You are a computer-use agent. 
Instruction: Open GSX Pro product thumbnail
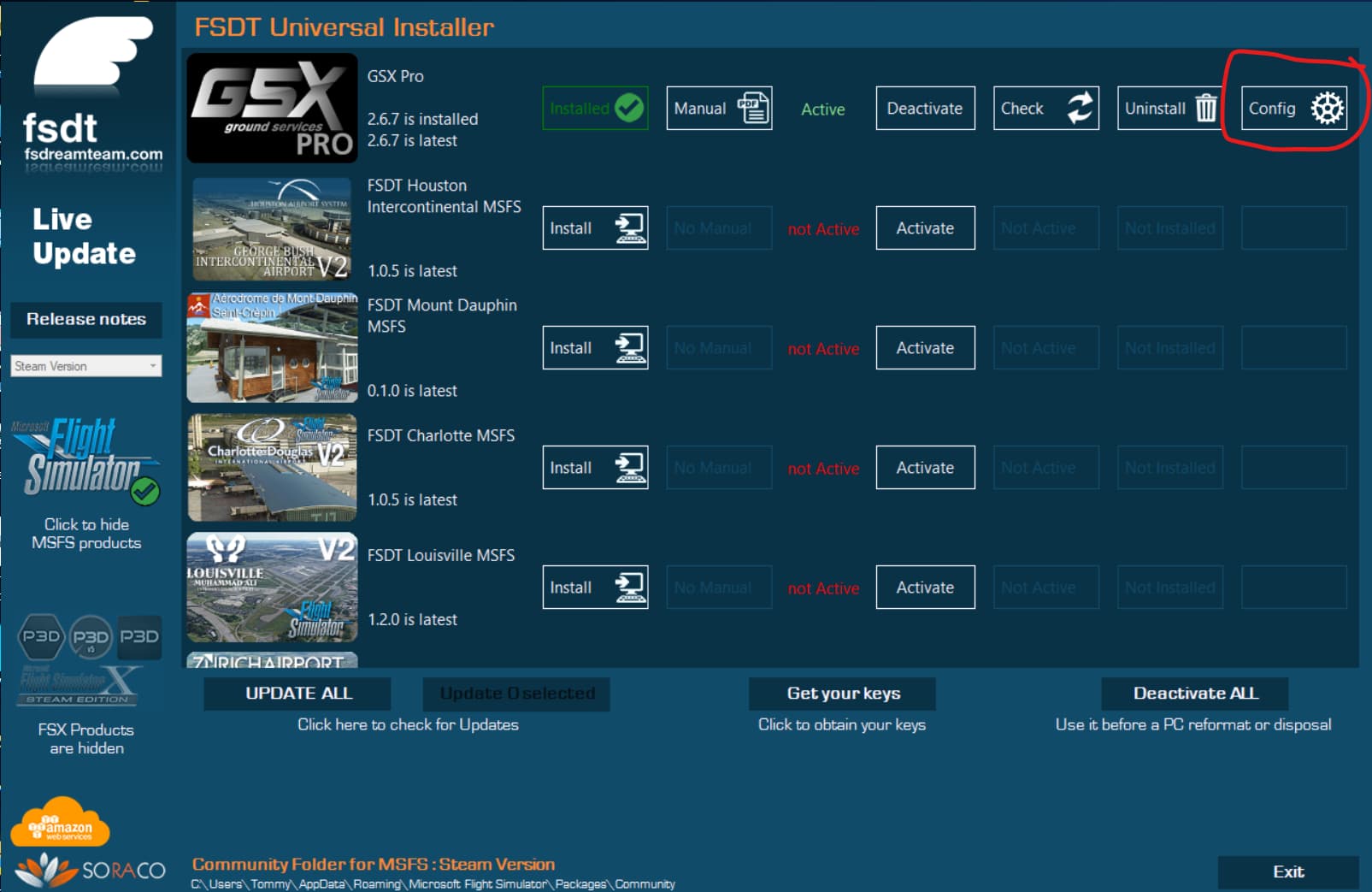(272, 108)
